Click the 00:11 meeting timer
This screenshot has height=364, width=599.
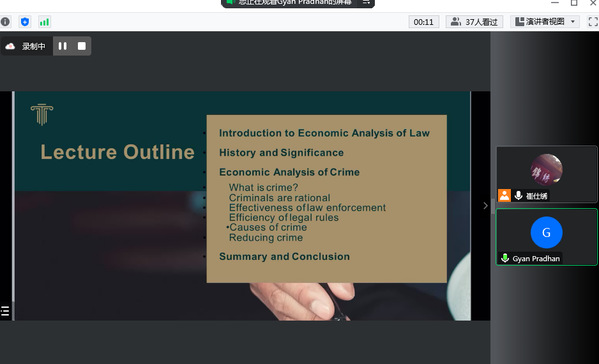[424, 22]
